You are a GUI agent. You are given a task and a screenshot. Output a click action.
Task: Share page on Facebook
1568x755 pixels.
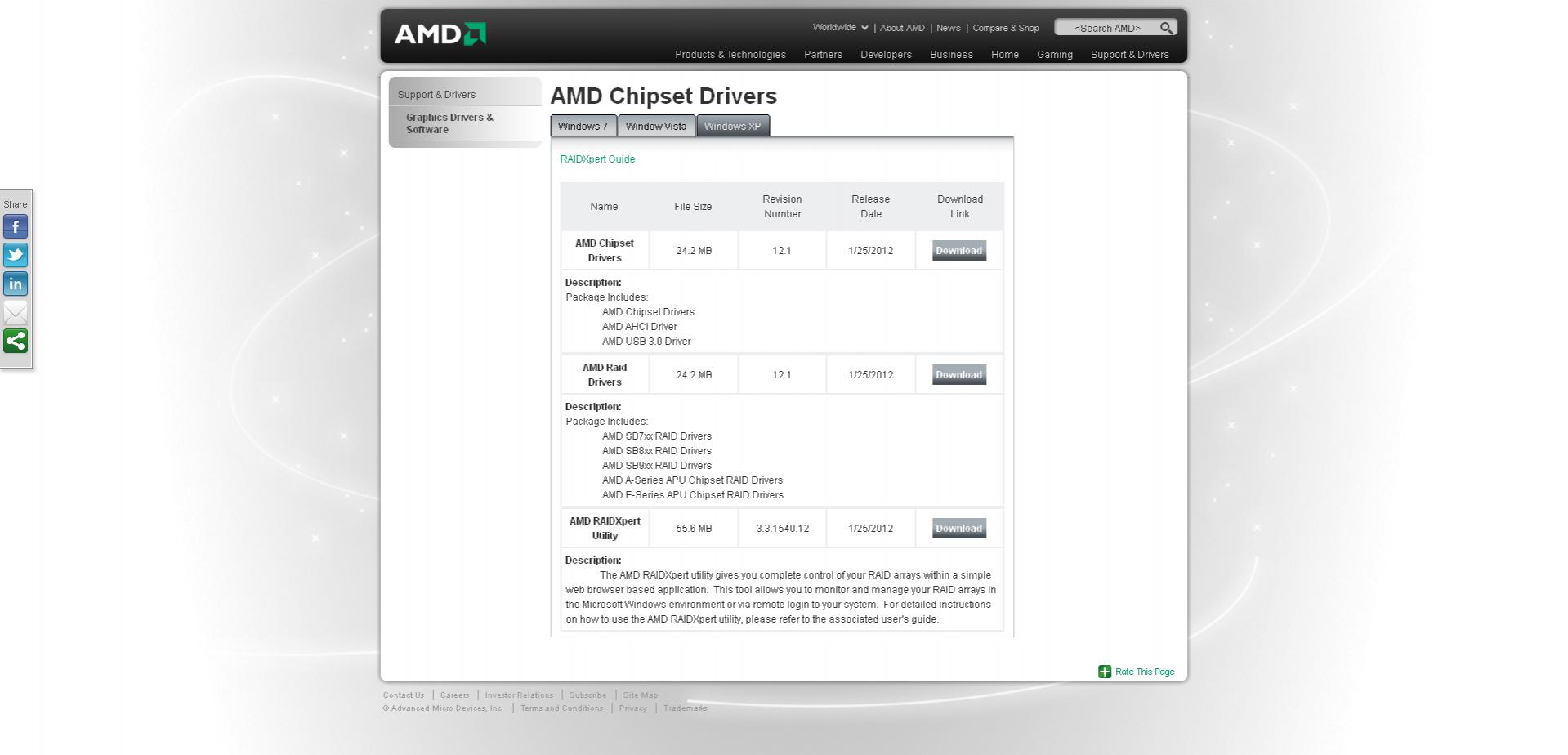pyautogui.click(x=16, y=226)
